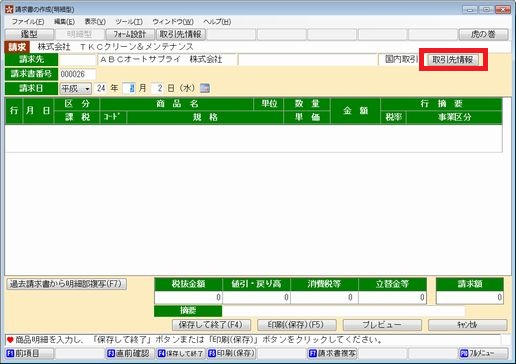Click the F7 請求書複写 function button
Screen dimensions: 516x364
[332, 353]
